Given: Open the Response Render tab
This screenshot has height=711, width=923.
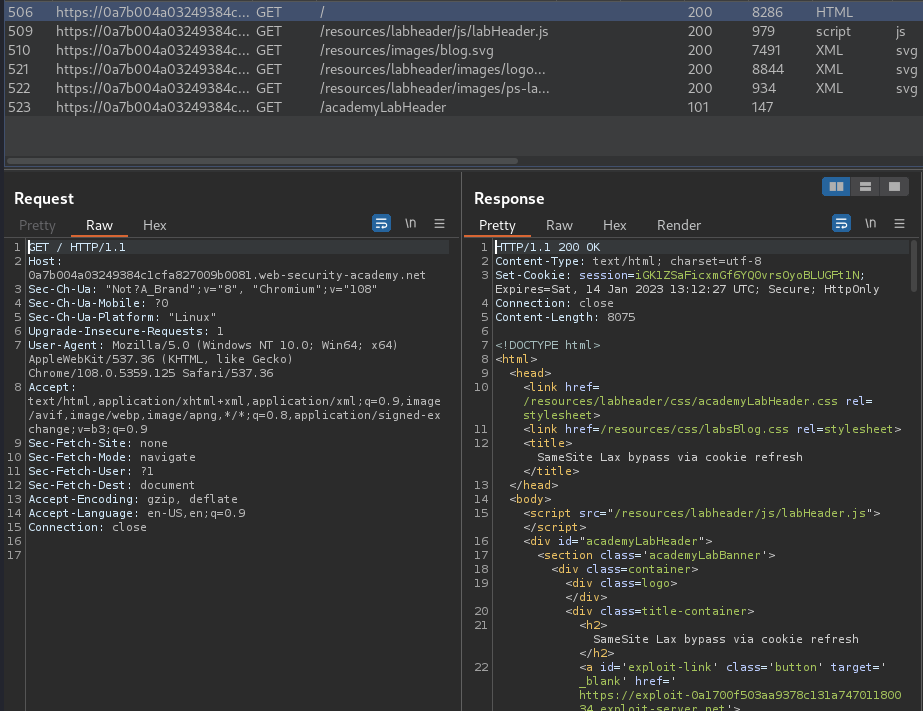Looking at the screenshot, I should tap(679, 225).
